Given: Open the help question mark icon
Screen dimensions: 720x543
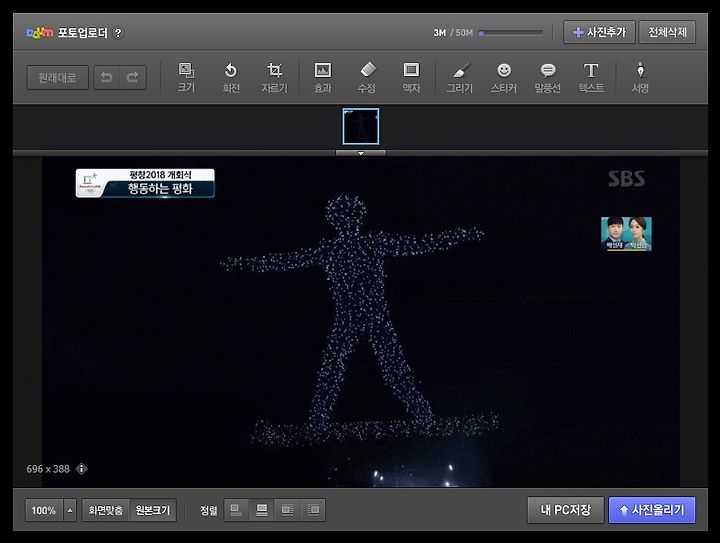Looking at the screenshot, I should point(118,33).
